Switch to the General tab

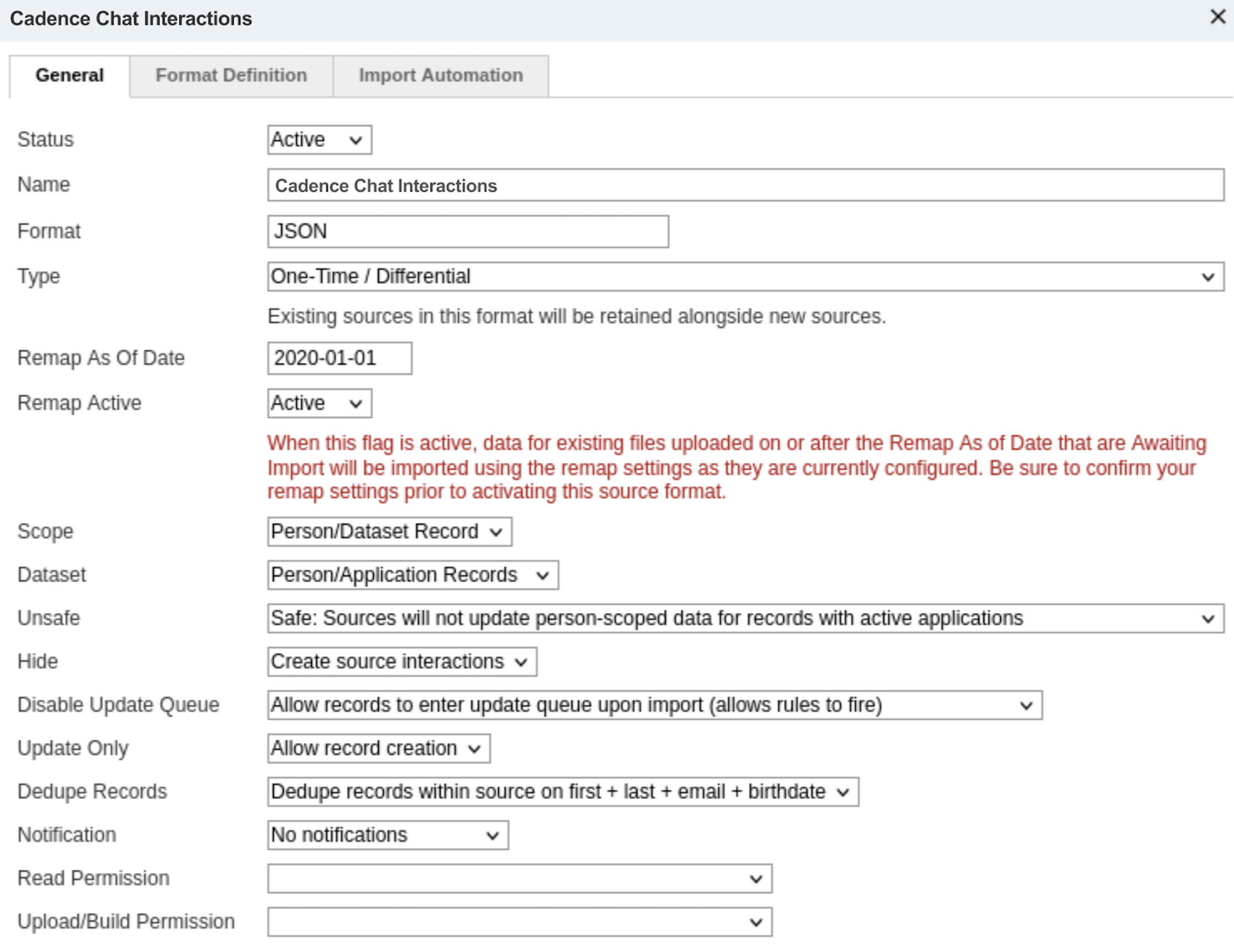point(70,75)
